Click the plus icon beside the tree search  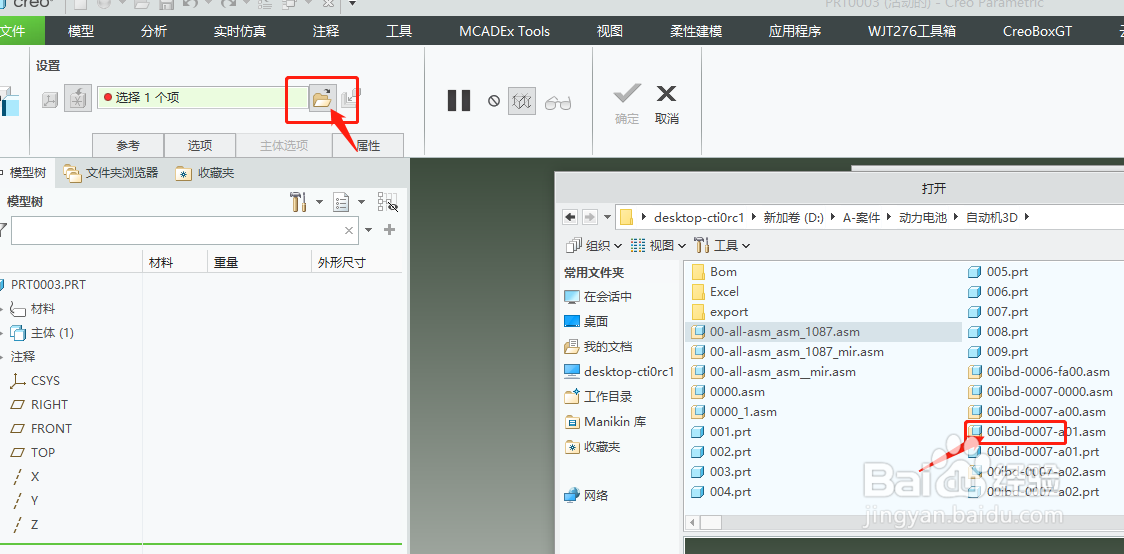pyautogui.click(x=389, y=230)
